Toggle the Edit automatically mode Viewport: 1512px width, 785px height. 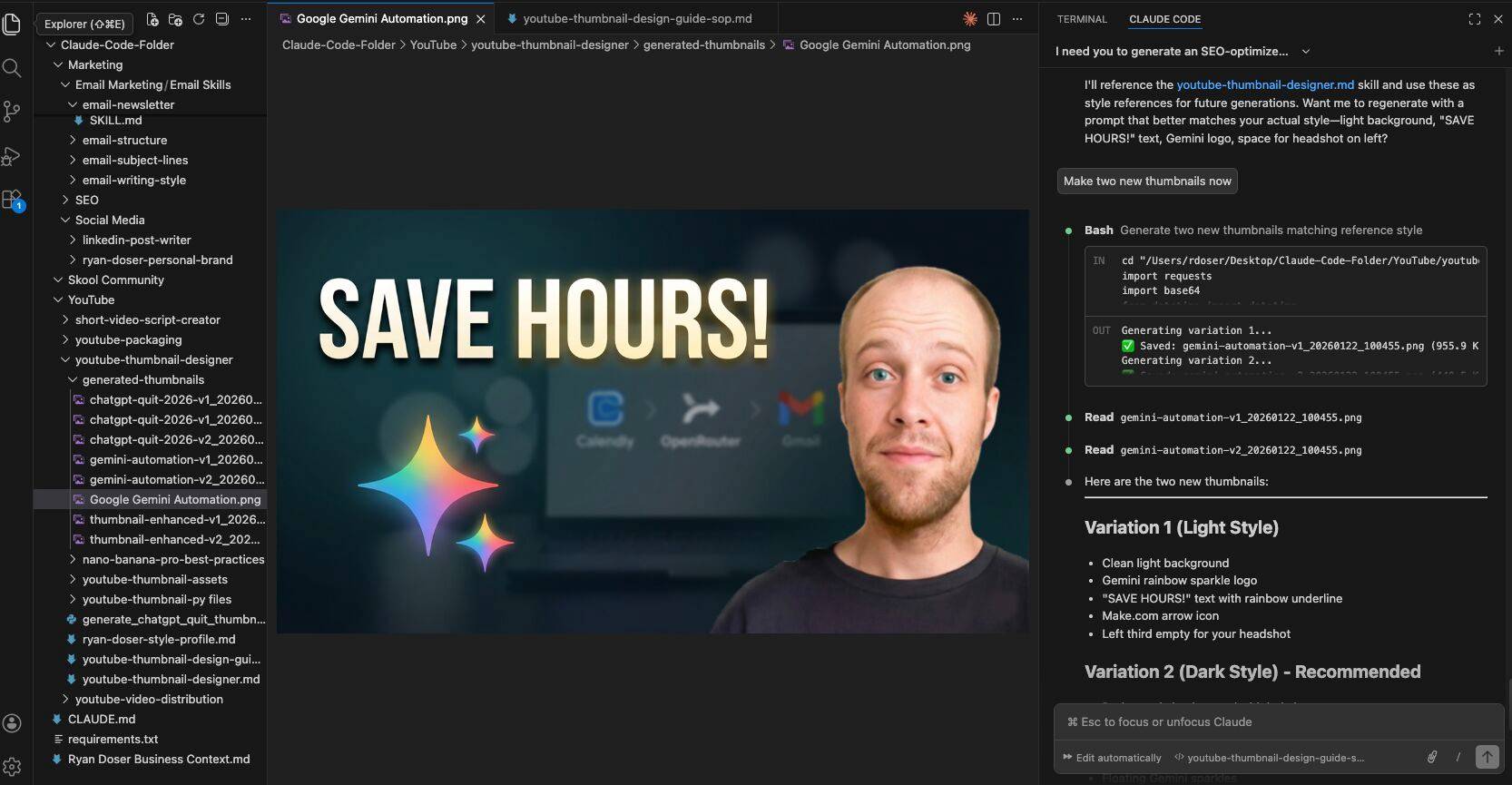click(x=1112, y=758)
